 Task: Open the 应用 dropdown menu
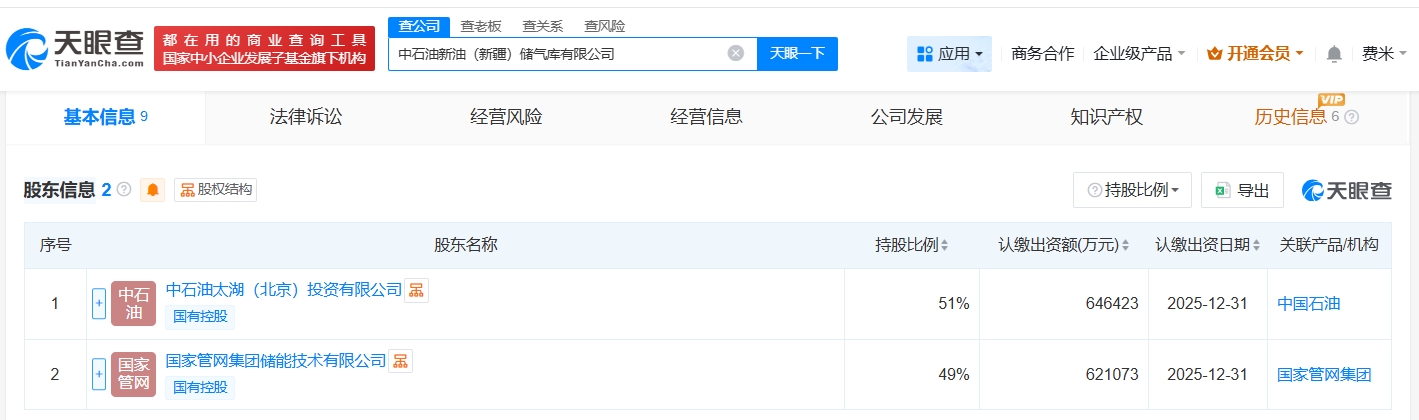[x=949, y=54]
